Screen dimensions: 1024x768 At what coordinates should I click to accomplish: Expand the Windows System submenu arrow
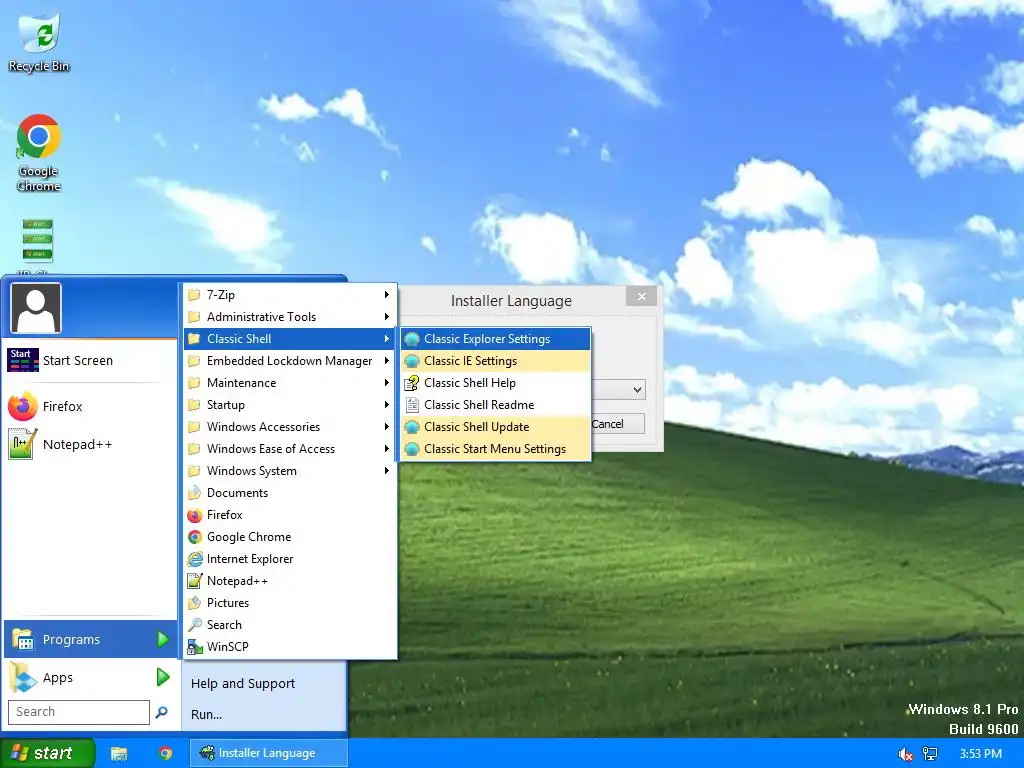click(387, 471)
